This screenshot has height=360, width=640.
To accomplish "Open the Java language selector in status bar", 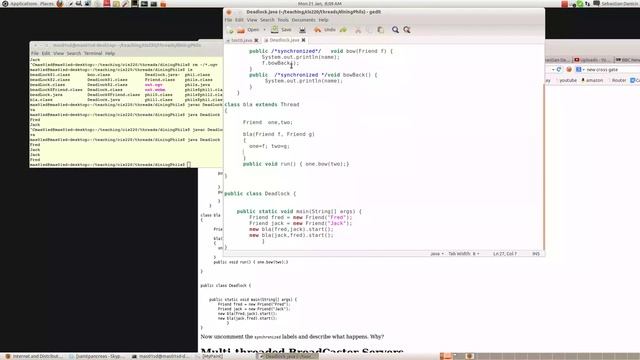I will [x=437, y=254].
